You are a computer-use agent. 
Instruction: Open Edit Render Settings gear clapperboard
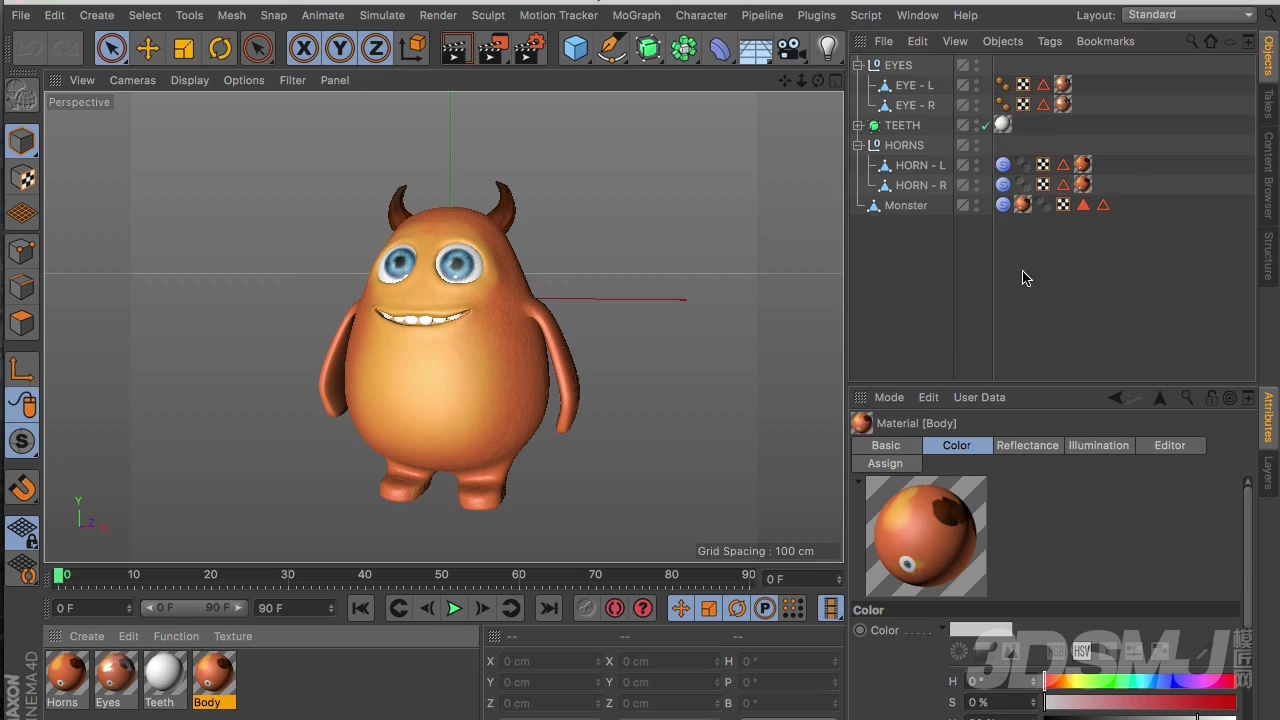click(x=529, y=48)
